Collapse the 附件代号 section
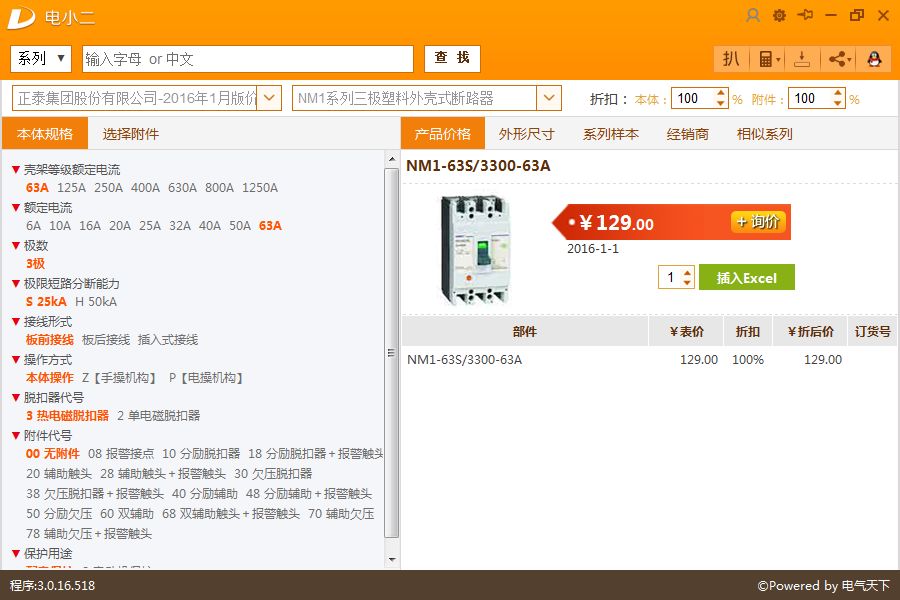Screen dimensions: 900x600 16,436
